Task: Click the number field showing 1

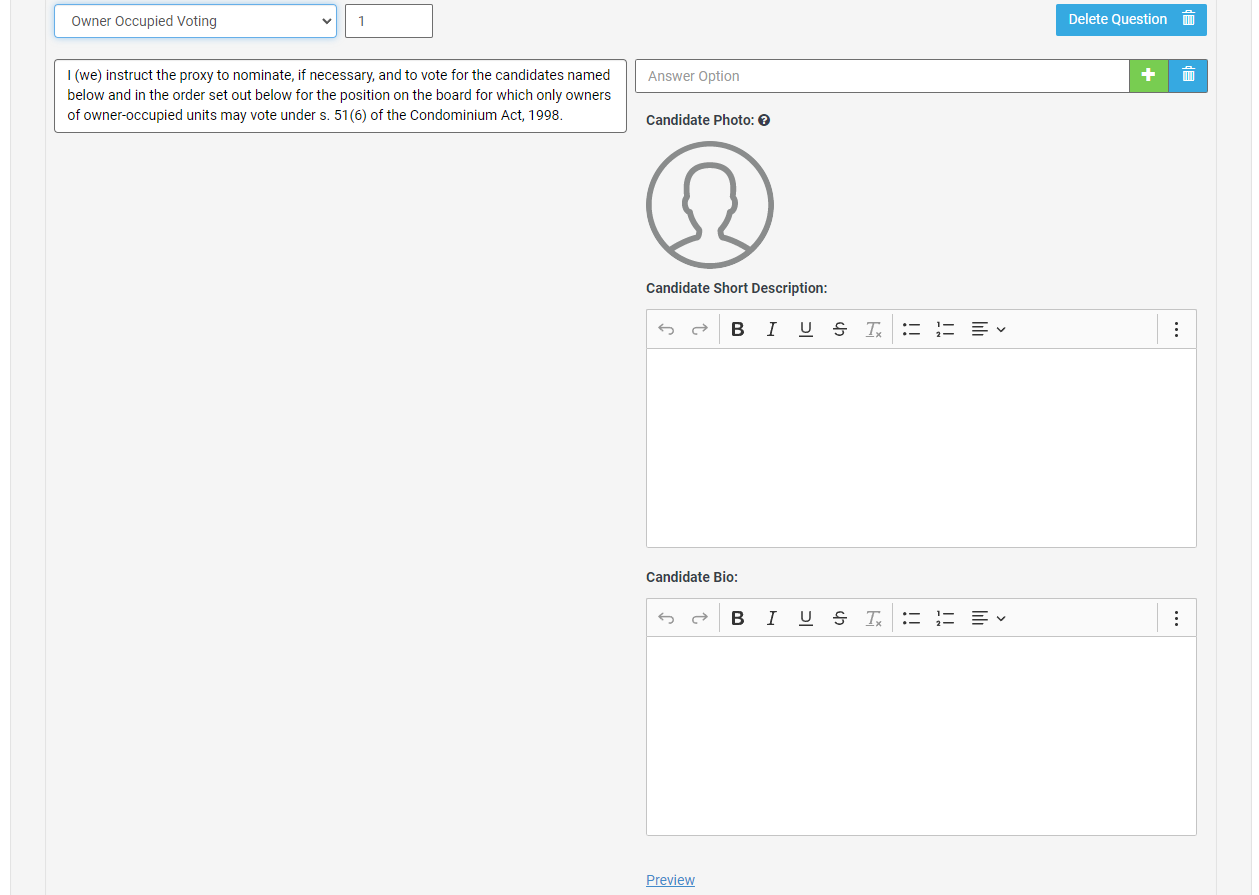Action: 389,21
